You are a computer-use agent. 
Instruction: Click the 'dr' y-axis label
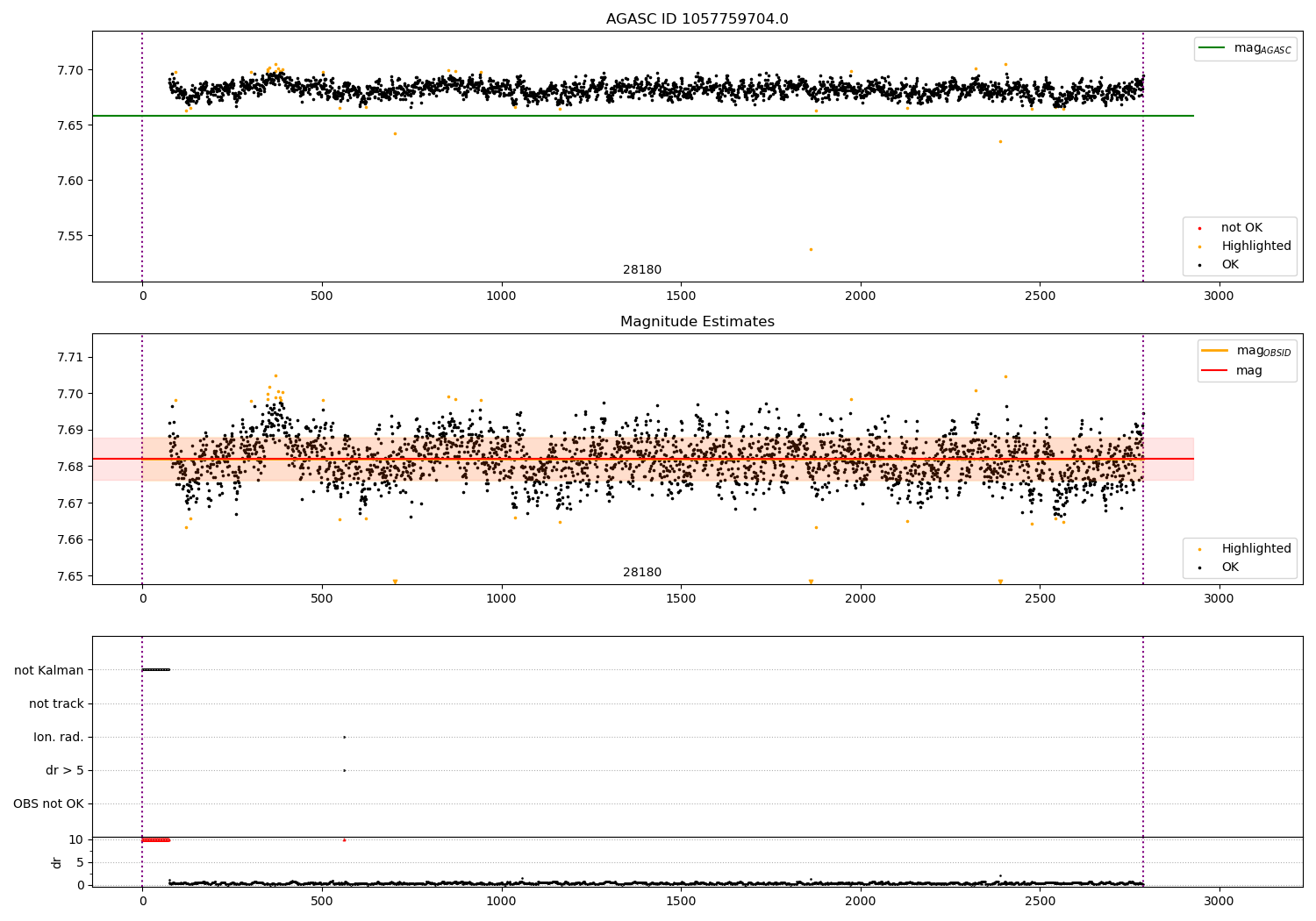click(x=57, y=862)
